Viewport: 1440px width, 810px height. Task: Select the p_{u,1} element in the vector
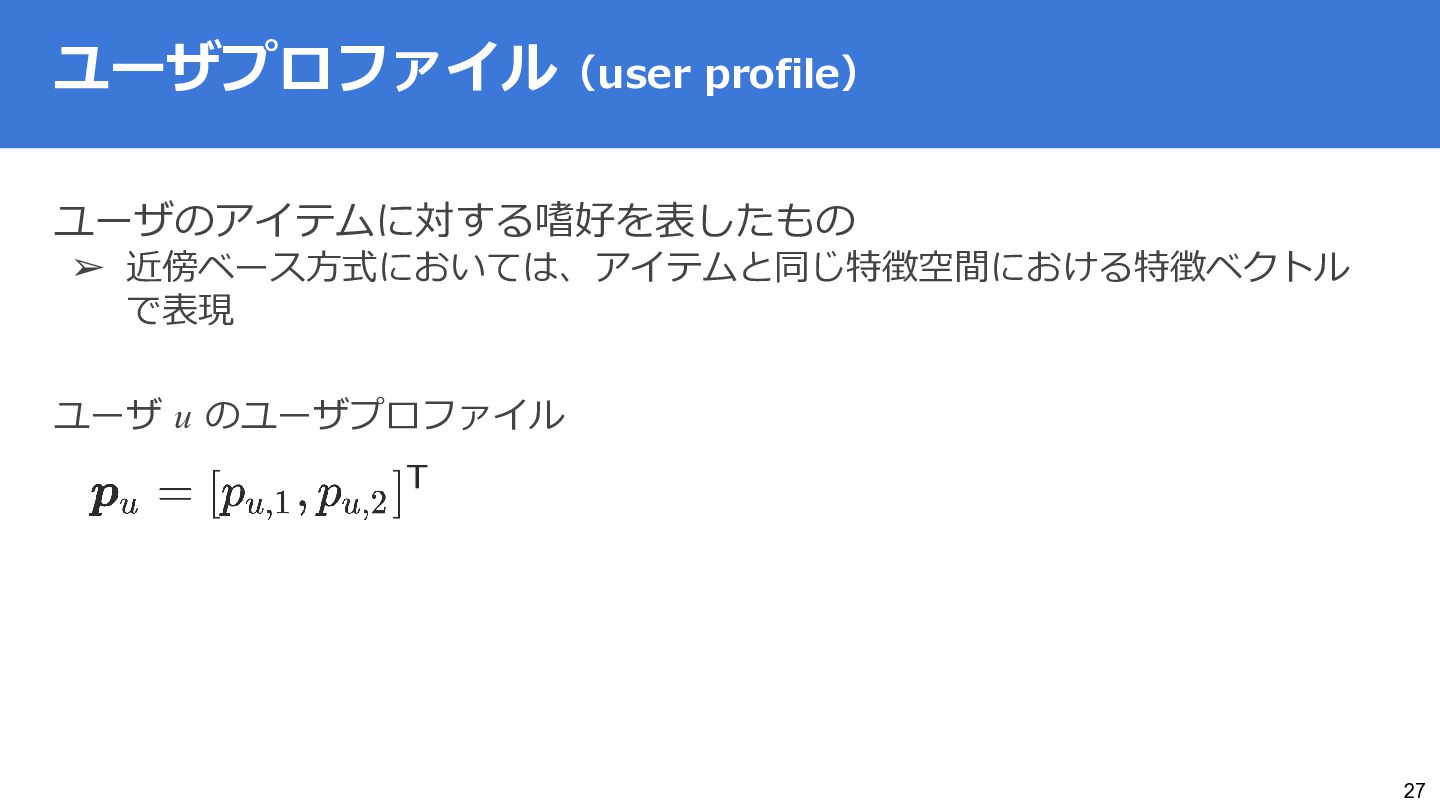click(x=257, y=499)
